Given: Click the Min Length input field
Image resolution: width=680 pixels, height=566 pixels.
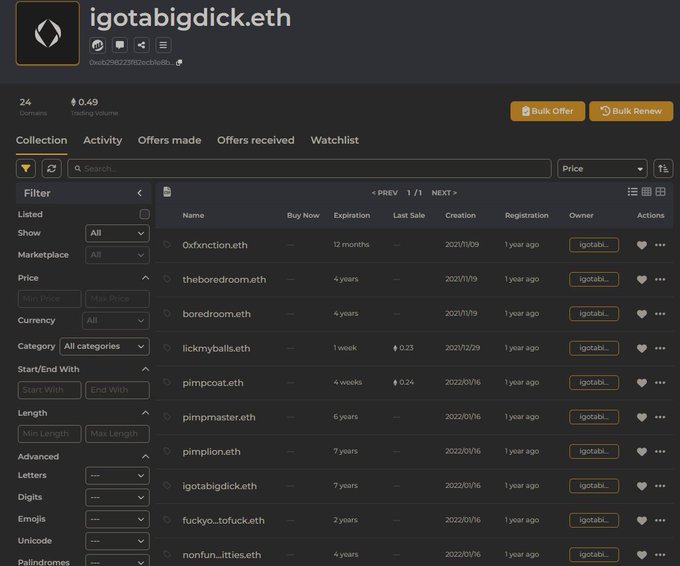Looking at the screenshot, I should click(x=49, y=434).
